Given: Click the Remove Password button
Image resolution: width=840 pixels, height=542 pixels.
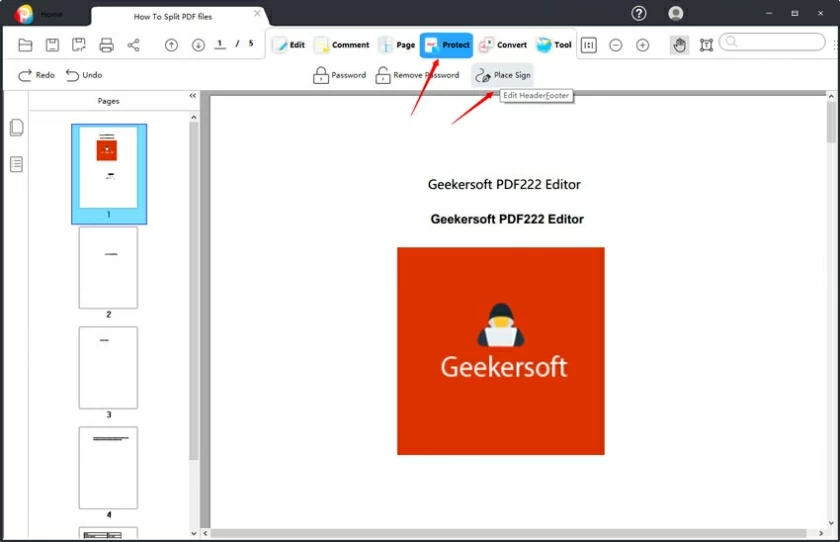Looking at the screenshot, I should coord(417,76).
